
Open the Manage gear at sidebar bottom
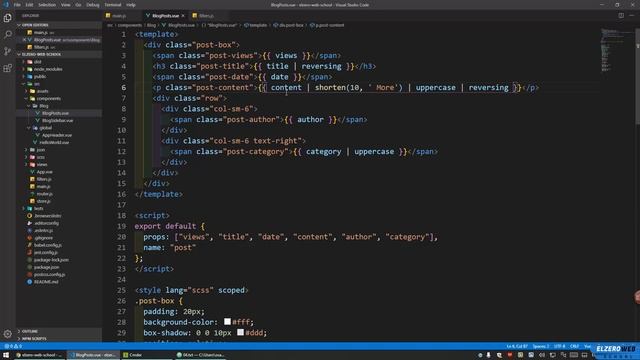click(x=7, y=334)
